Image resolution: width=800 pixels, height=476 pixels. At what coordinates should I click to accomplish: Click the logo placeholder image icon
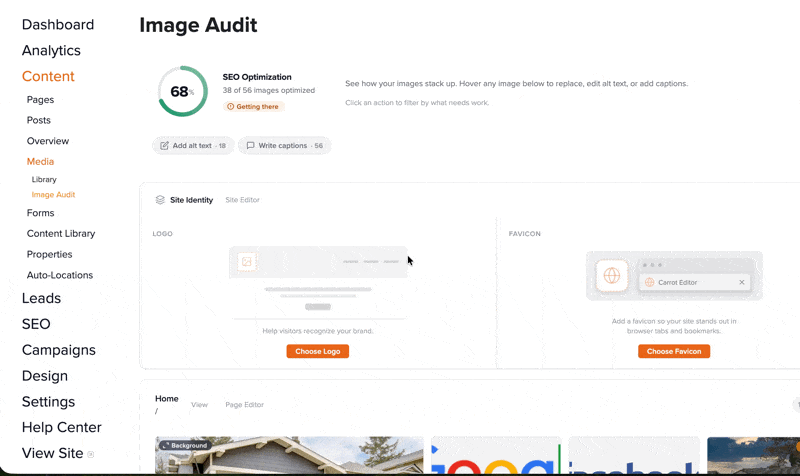(x=247, y=262)
